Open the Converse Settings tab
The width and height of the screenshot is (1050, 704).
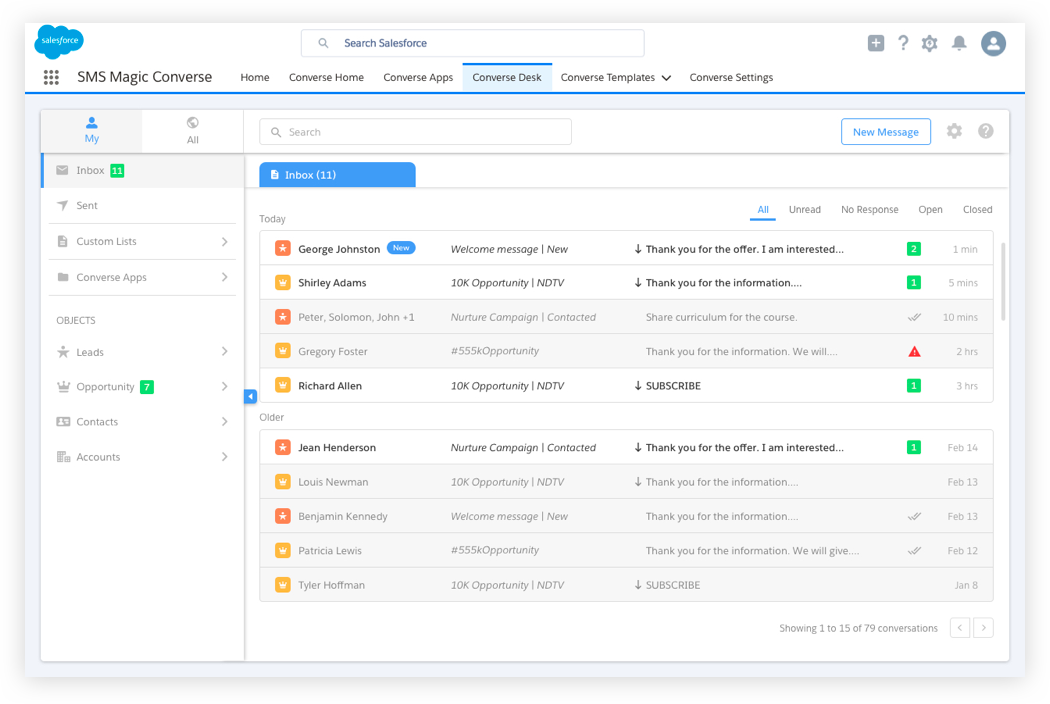click(x=731, y=77)
